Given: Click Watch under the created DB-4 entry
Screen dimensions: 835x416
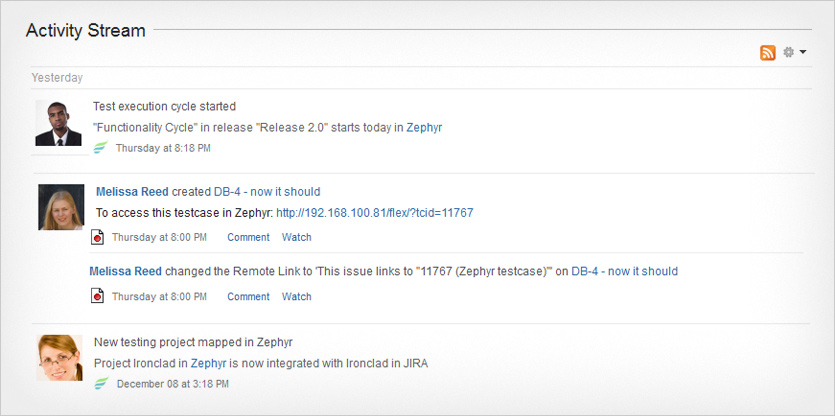Looking at the screenshot, I should click(x=297, y=238).
